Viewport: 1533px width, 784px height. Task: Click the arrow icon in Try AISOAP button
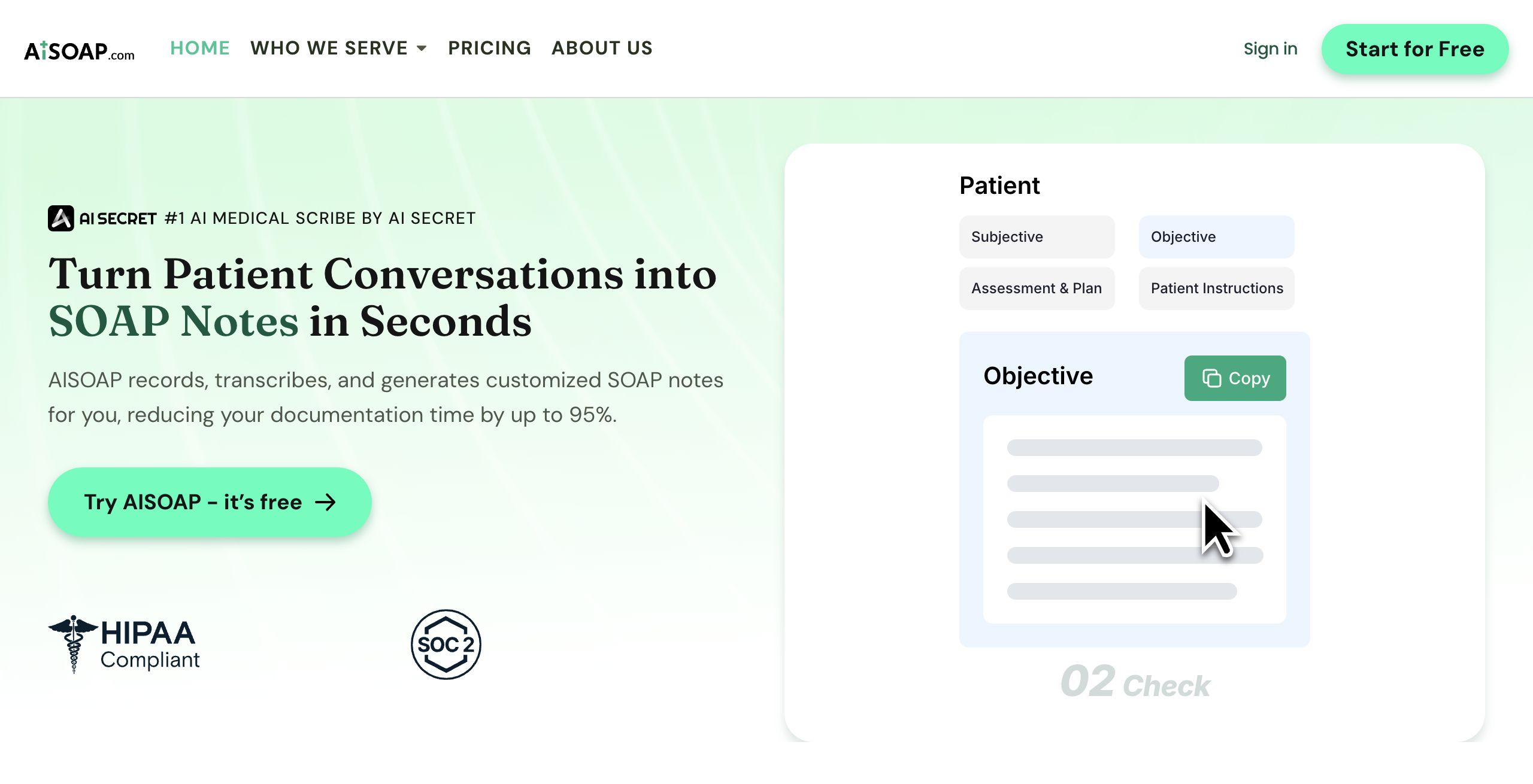click(x=326, y=502)
